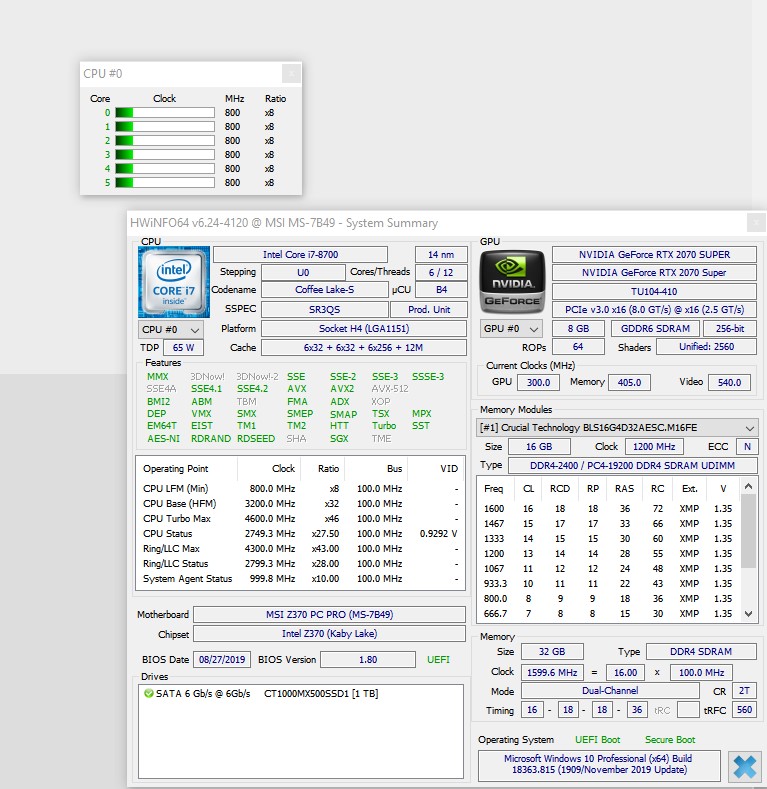Screen dimensions: 767x789
Task: Click the Secure Boot label
Action: pyautogui.click(x=670, y=740)
